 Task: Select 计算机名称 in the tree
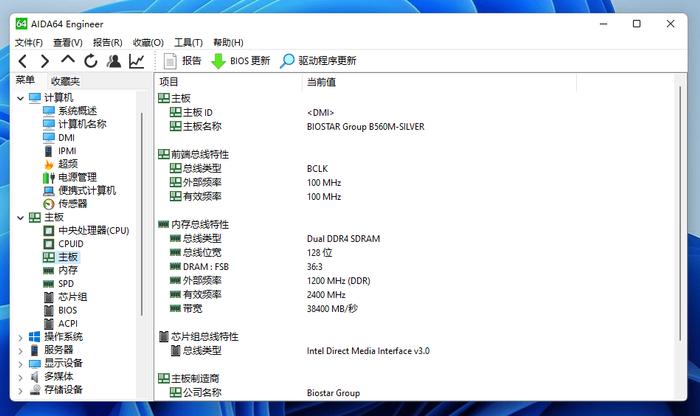pos(82,124)
